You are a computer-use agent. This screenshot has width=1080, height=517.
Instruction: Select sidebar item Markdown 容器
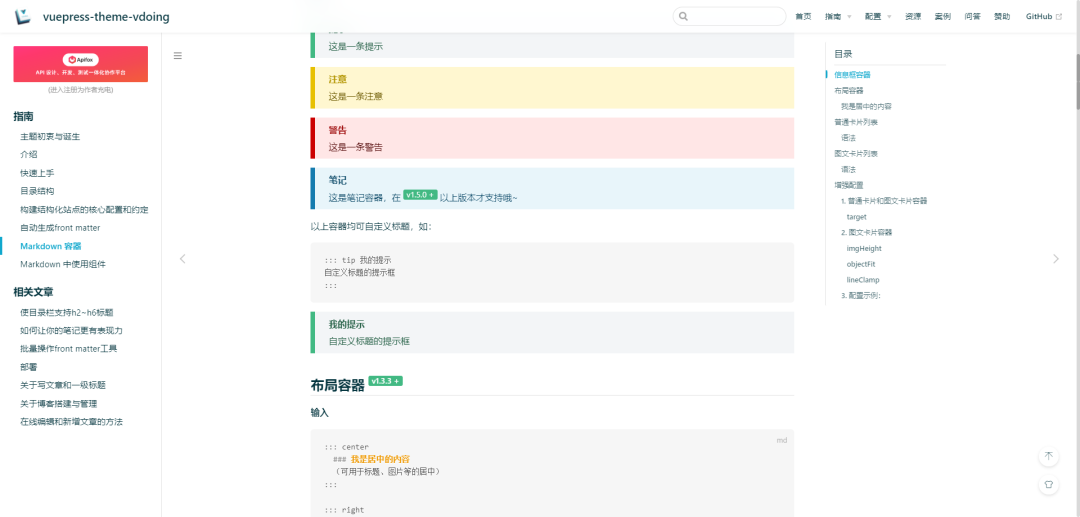tap(52, 246)
